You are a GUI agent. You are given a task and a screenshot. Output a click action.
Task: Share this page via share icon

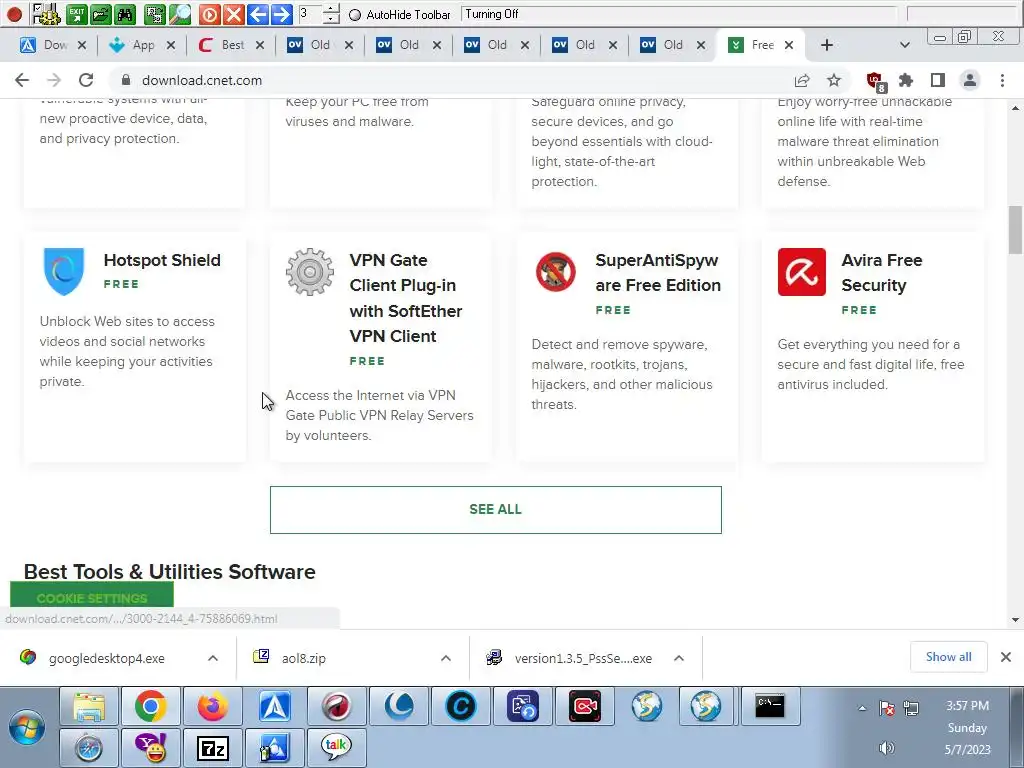point(802,80)
